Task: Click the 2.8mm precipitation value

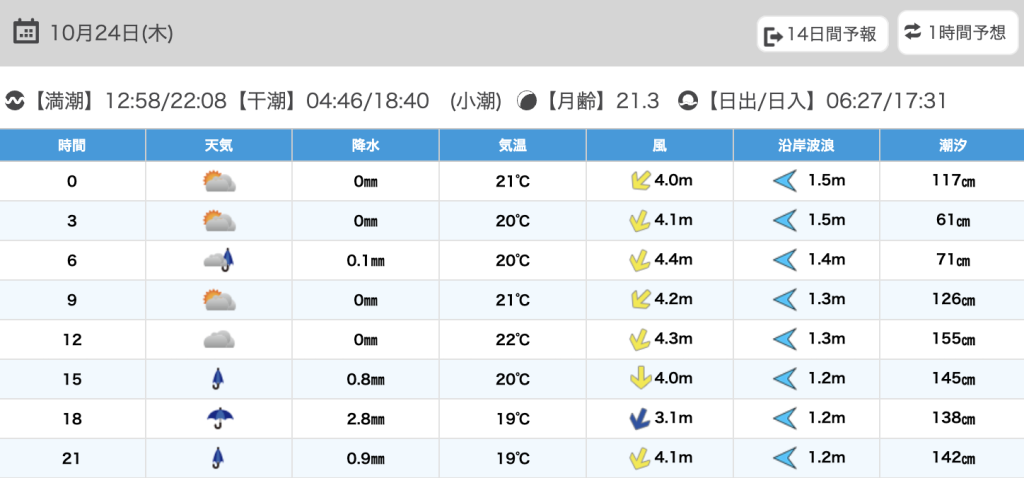Action: 365,419
